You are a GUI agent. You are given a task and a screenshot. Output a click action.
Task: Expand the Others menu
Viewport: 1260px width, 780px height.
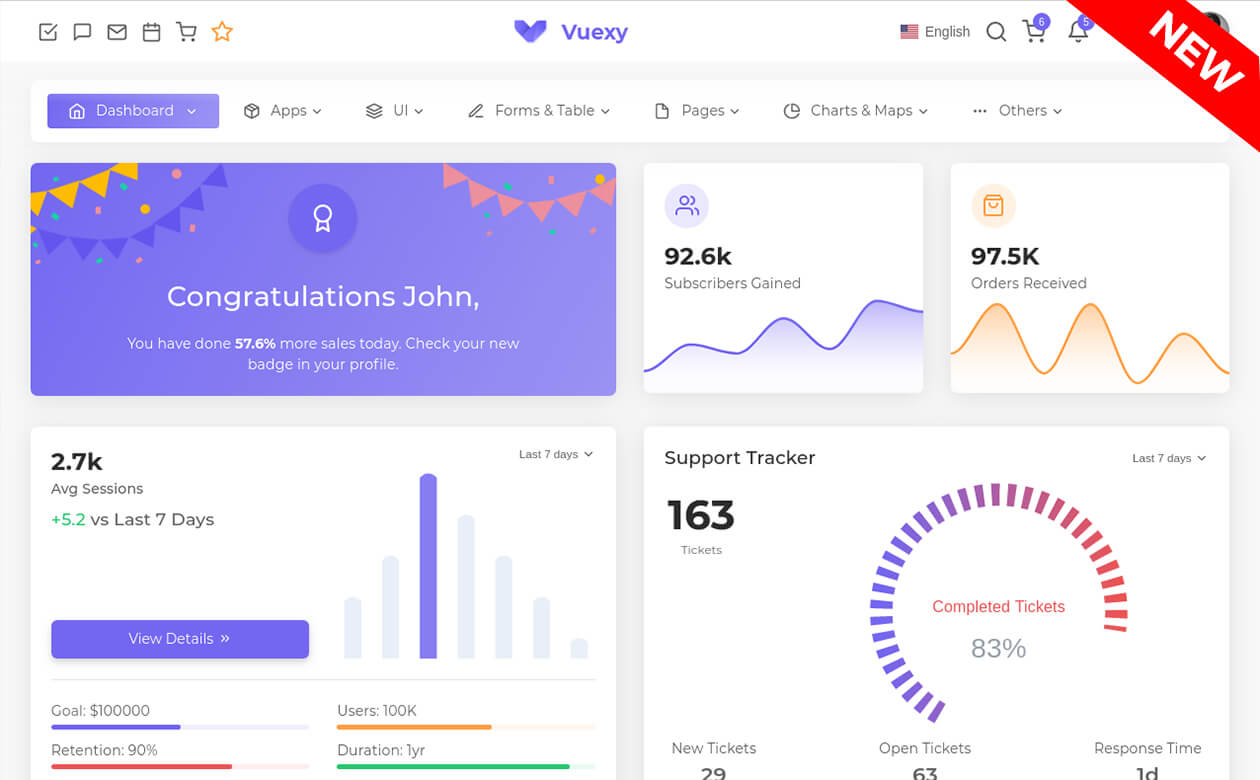[1017, 111]
